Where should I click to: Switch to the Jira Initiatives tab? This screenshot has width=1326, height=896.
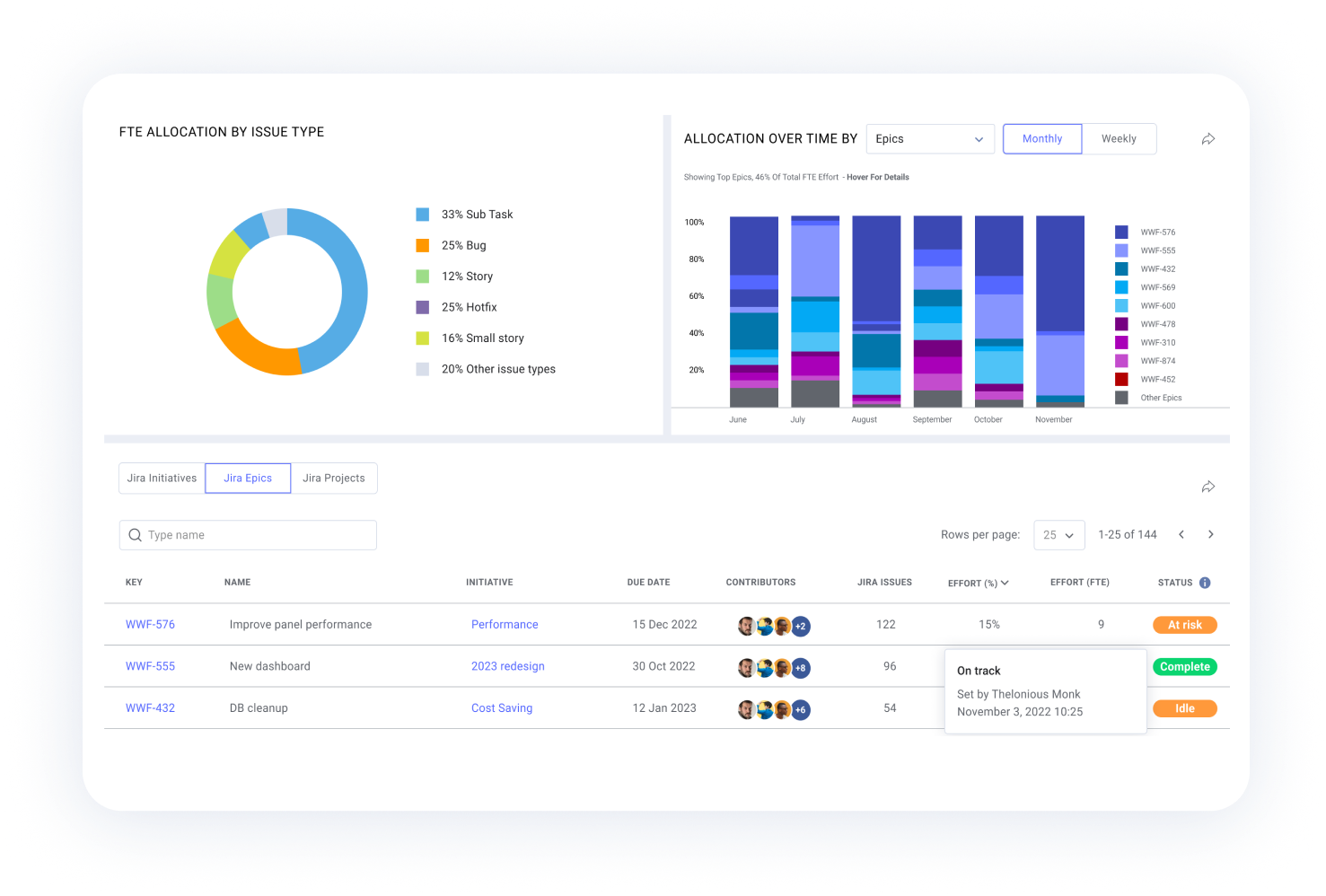(162, 479)
